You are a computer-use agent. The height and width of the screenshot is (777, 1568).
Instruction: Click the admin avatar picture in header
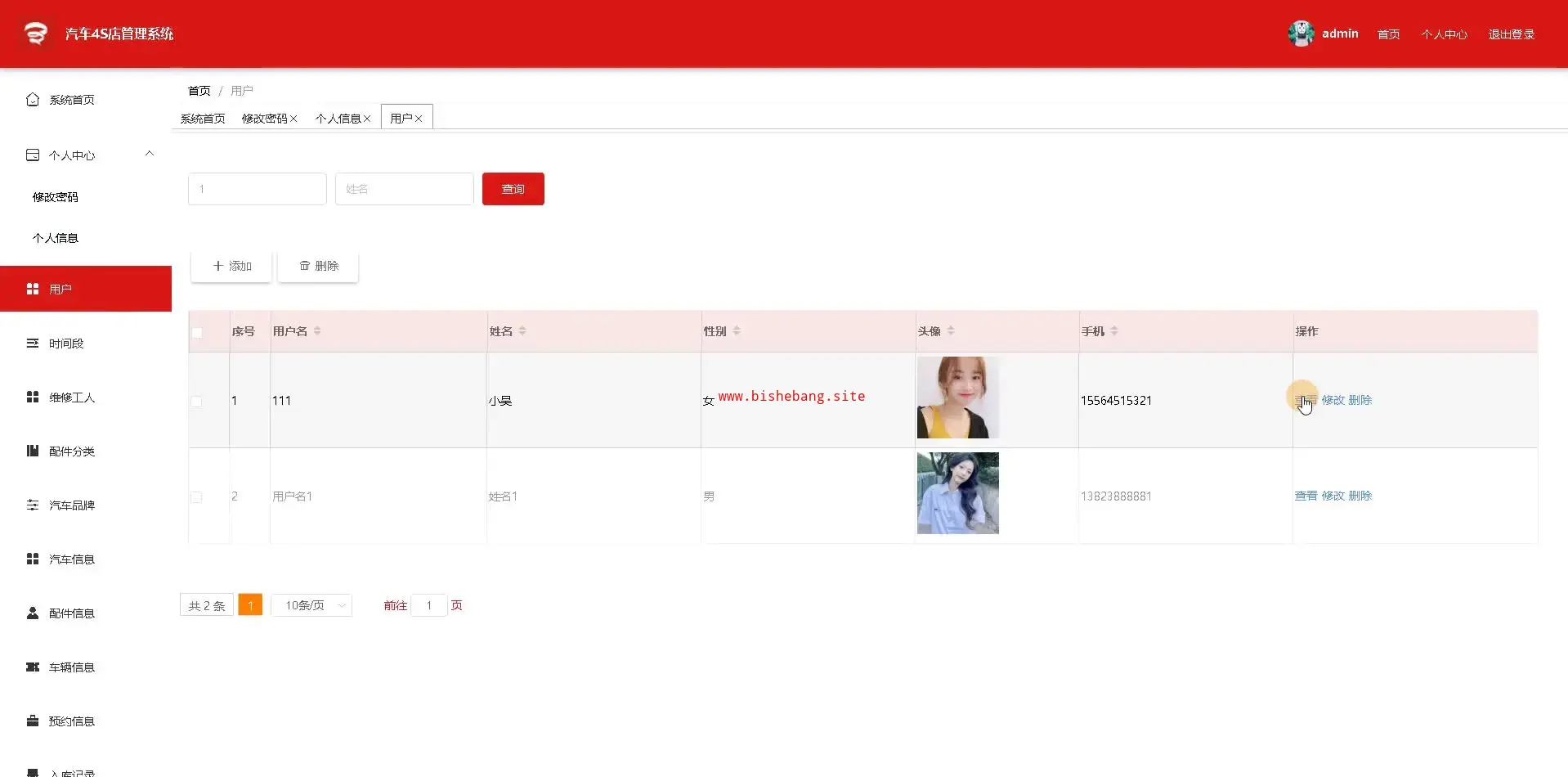pos(1301,34)
